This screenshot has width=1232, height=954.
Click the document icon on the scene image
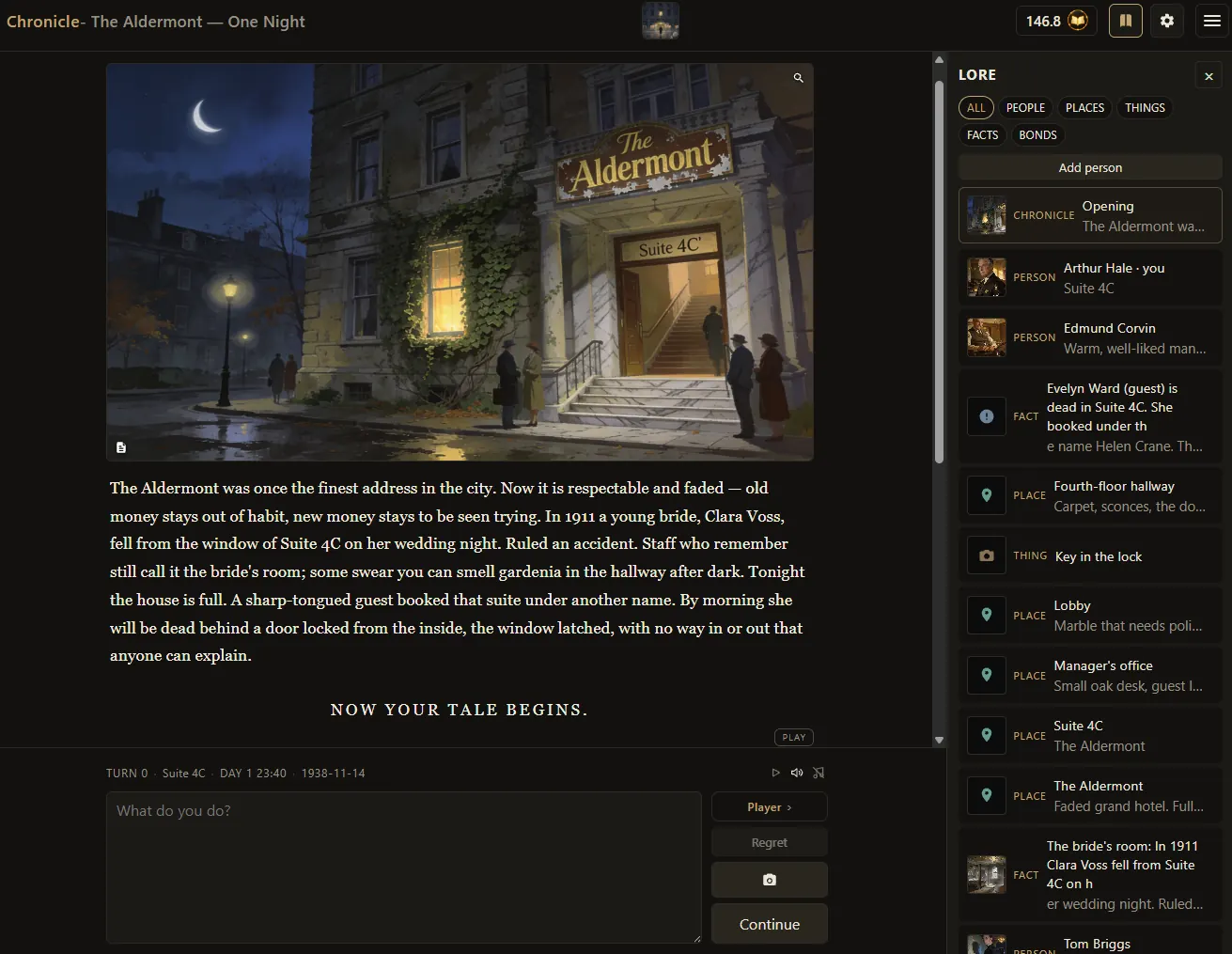[121, 447]
